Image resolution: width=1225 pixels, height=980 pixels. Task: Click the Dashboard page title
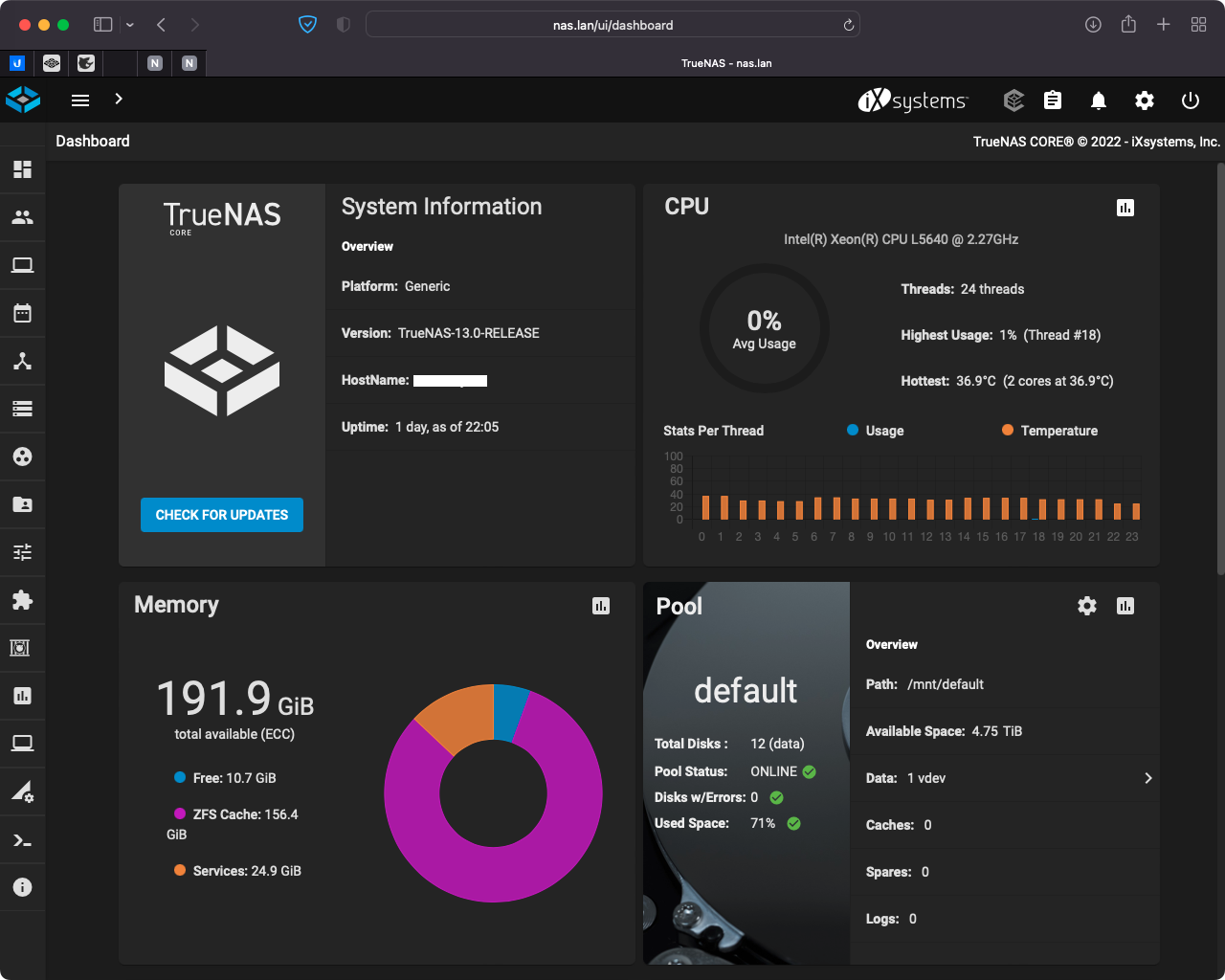click(x=93, y=141)
